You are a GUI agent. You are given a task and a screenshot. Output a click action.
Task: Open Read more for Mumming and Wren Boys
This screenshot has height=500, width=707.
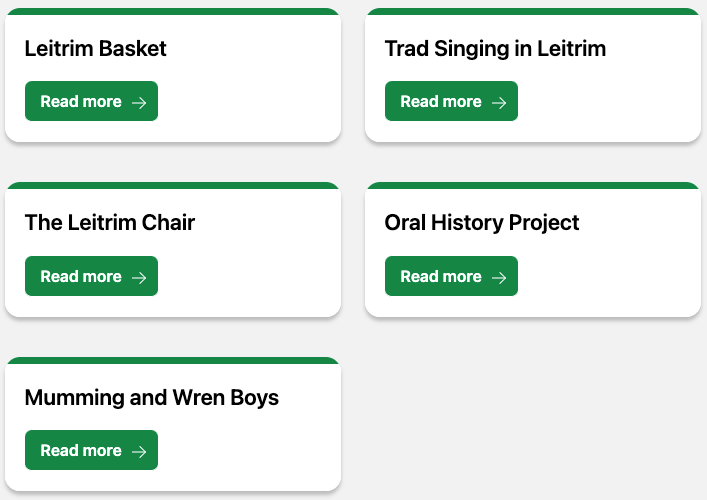pyautogui.click(x=92, y=450)
